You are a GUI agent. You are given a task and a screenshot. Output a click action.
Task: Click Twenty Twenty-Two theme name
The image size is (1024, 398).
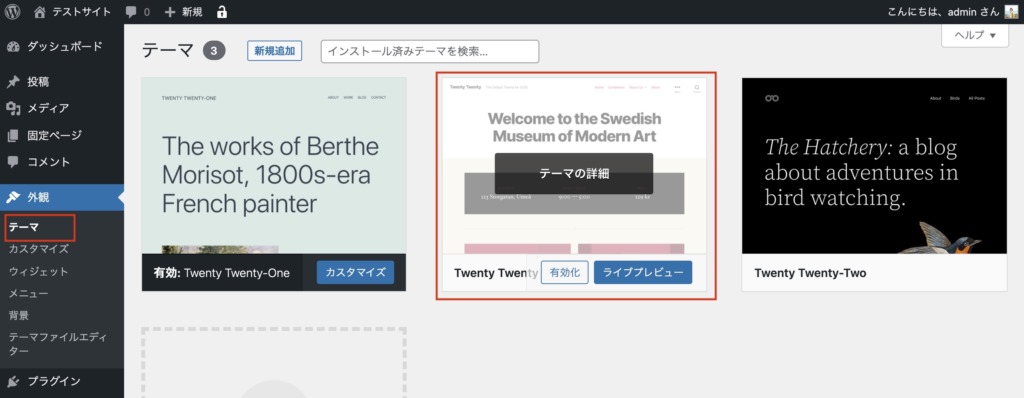coord(810,273)
